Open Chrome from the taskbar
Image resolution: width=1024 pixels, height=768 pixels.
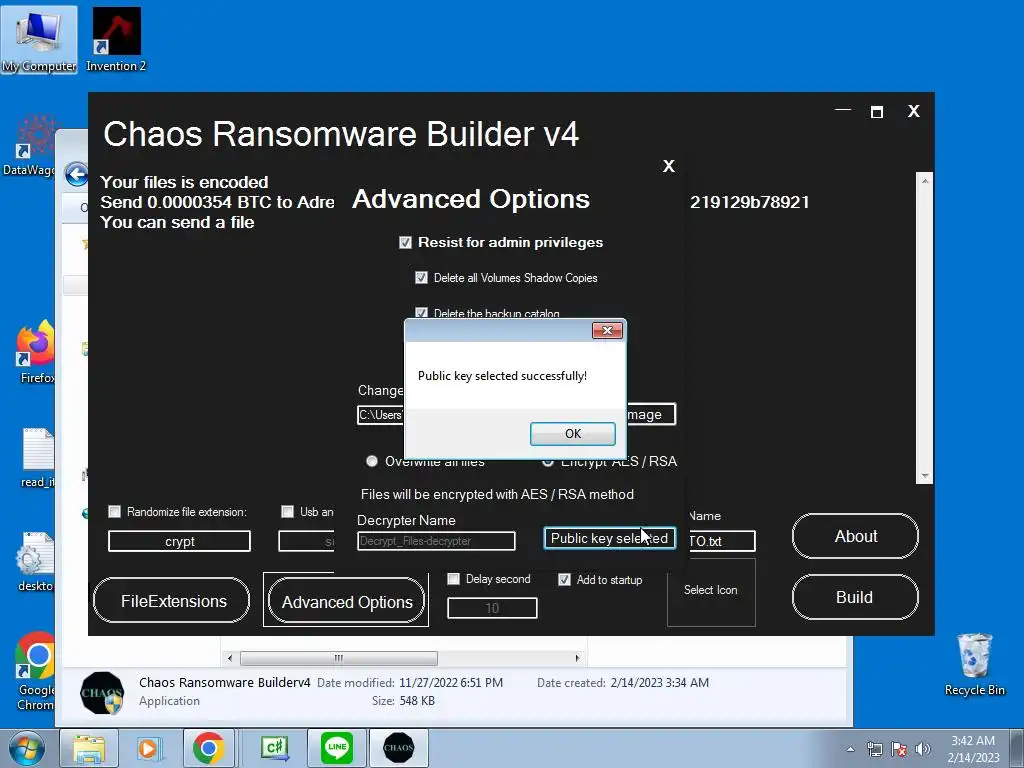[208, 748]
